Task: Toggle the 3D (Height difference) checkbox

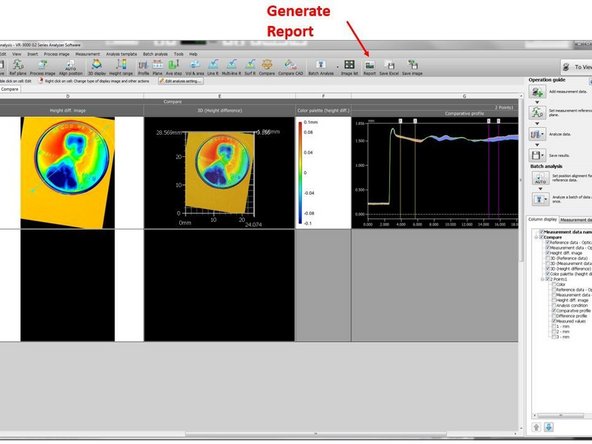Action: point(547,269)
